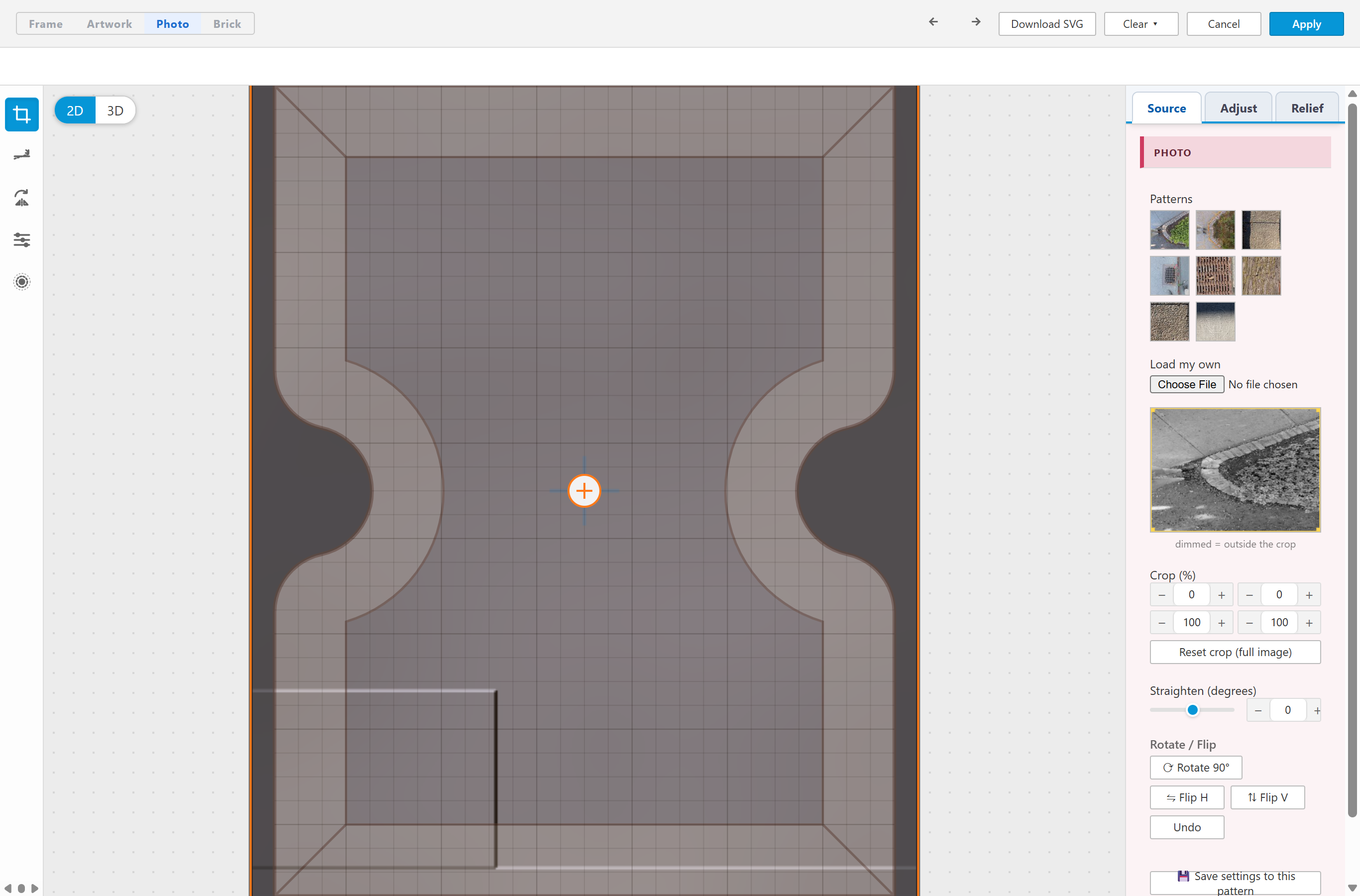Select the red brick pattern thumbnail
The image size is (1360, 896).
pos(1215,275)
